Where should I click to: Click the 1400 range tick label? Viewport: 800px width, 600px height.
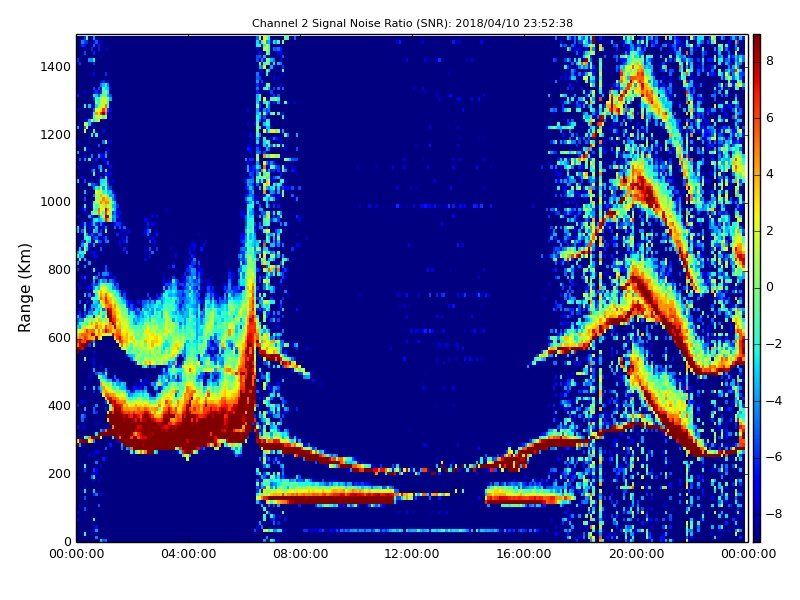pyautogui.click(x=56, y=67)
